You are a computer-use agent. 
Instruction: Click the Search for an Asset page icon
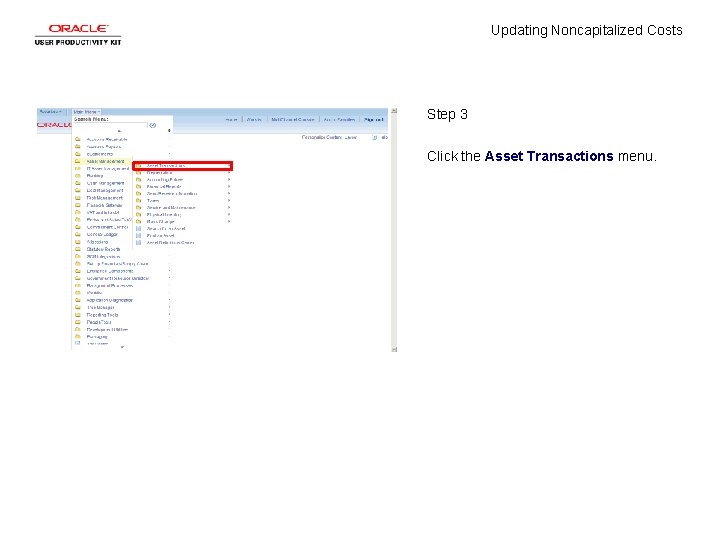(x=138, y=228)
